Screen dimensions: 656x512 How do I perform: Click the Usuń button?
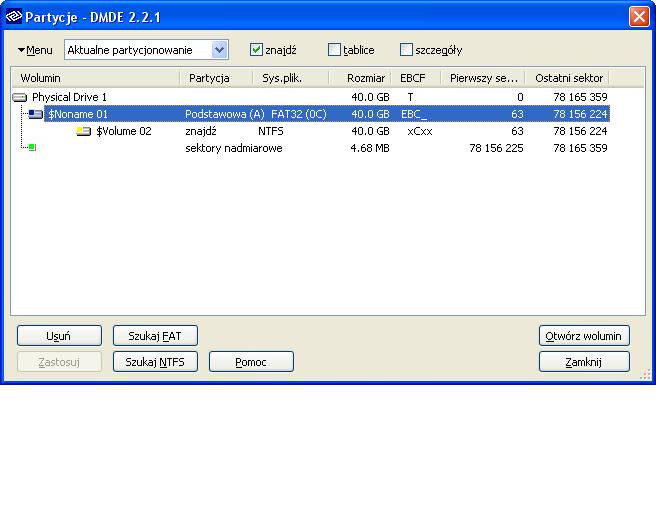[59, 336]
